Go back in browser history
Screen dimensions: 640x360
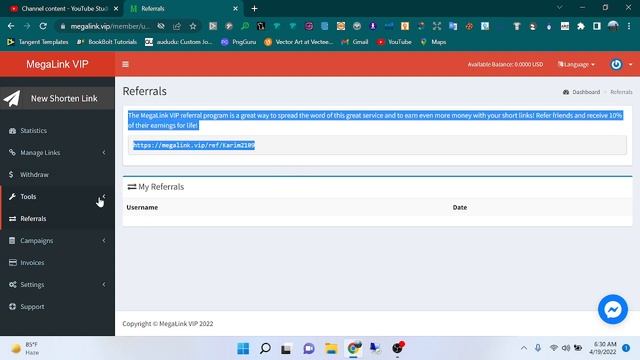click(11, 26)
